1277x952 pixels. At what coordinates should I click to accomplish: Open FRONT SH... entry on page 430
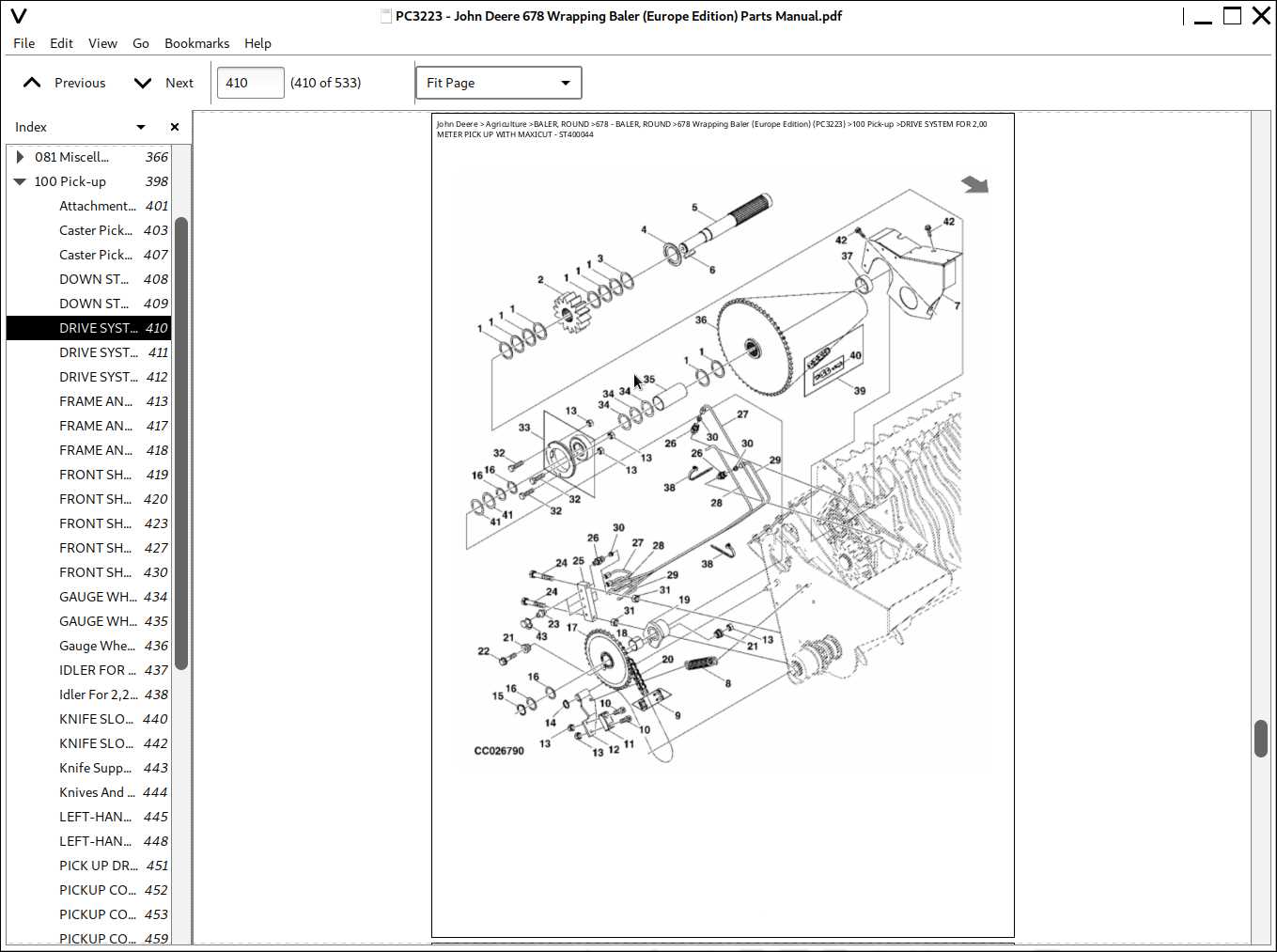pos(89,572)
